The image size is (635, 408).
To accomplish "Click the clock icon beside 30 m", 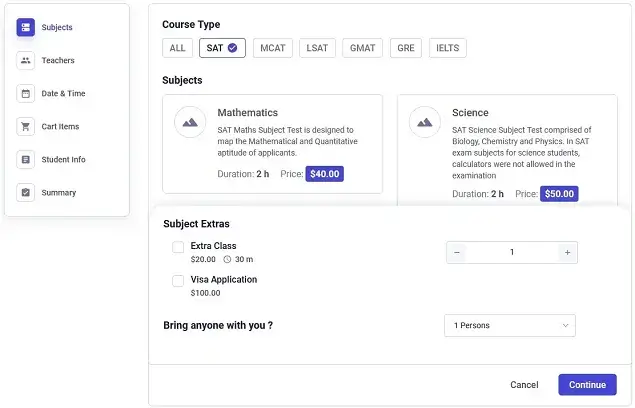I will (x=227, y=259).
